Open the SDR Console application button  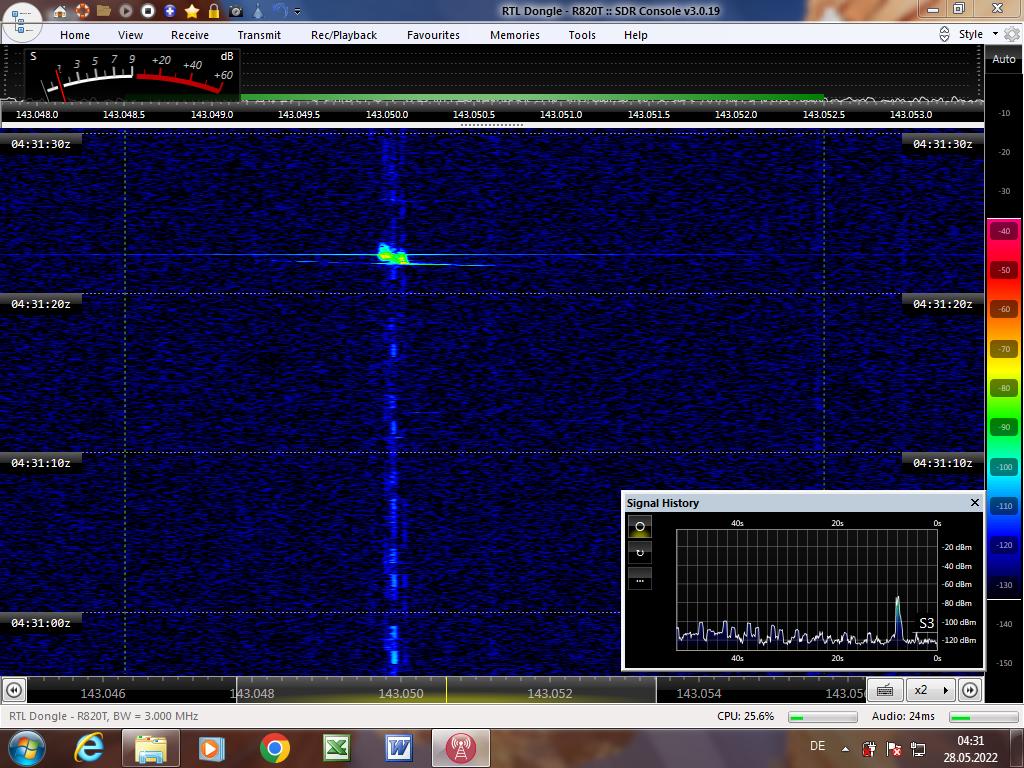22,21
